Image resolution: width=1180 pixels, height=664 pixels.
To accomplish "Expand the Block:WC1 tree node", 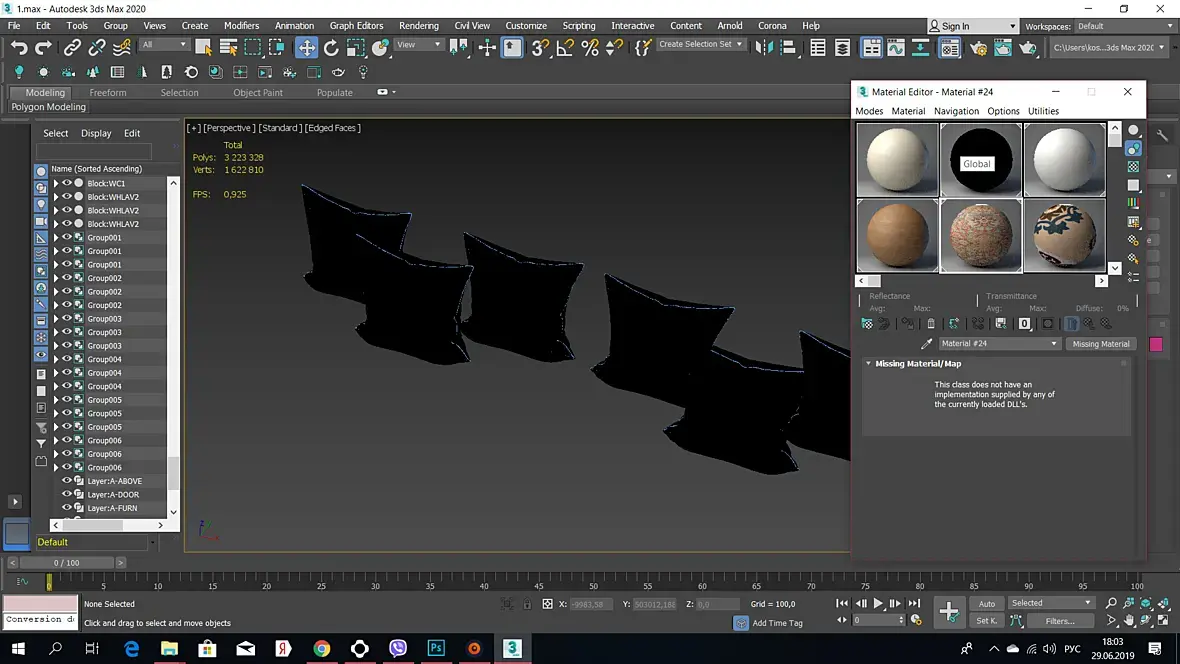I will 56,184.
